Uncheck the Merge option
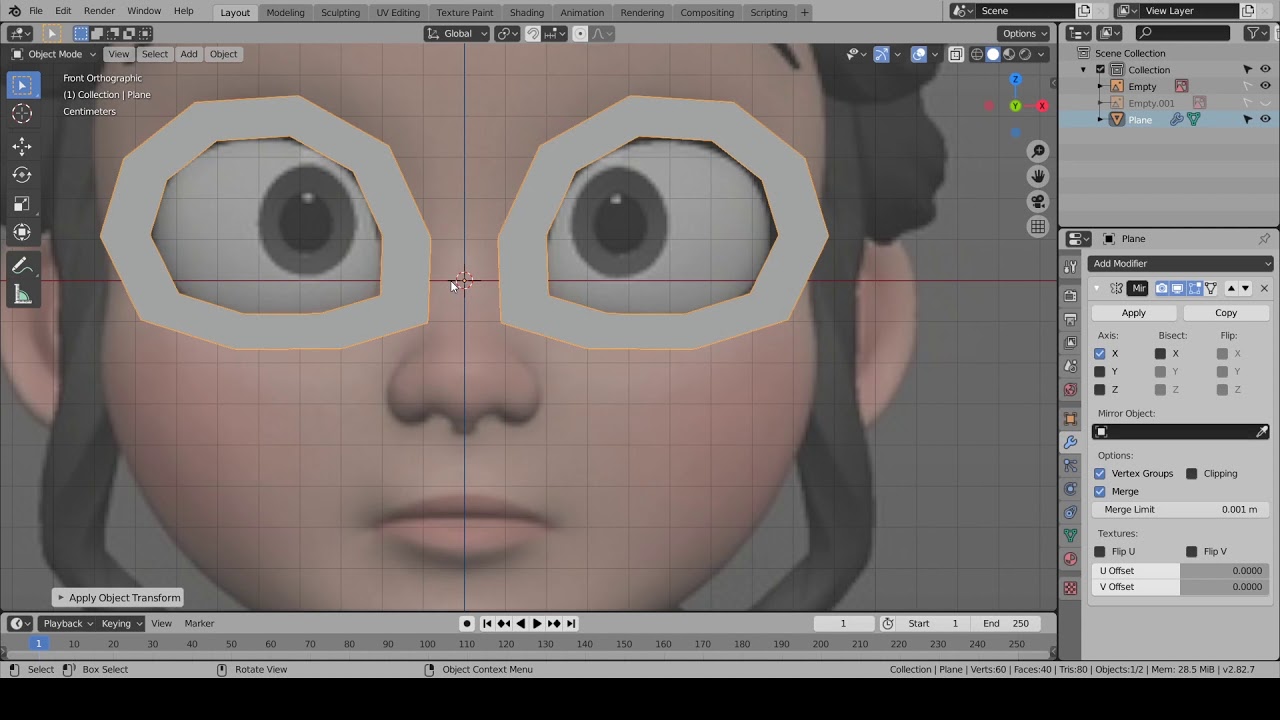Image resolution: width=1280 pixels, height=720 pixels. click(x=1100, y=492)
